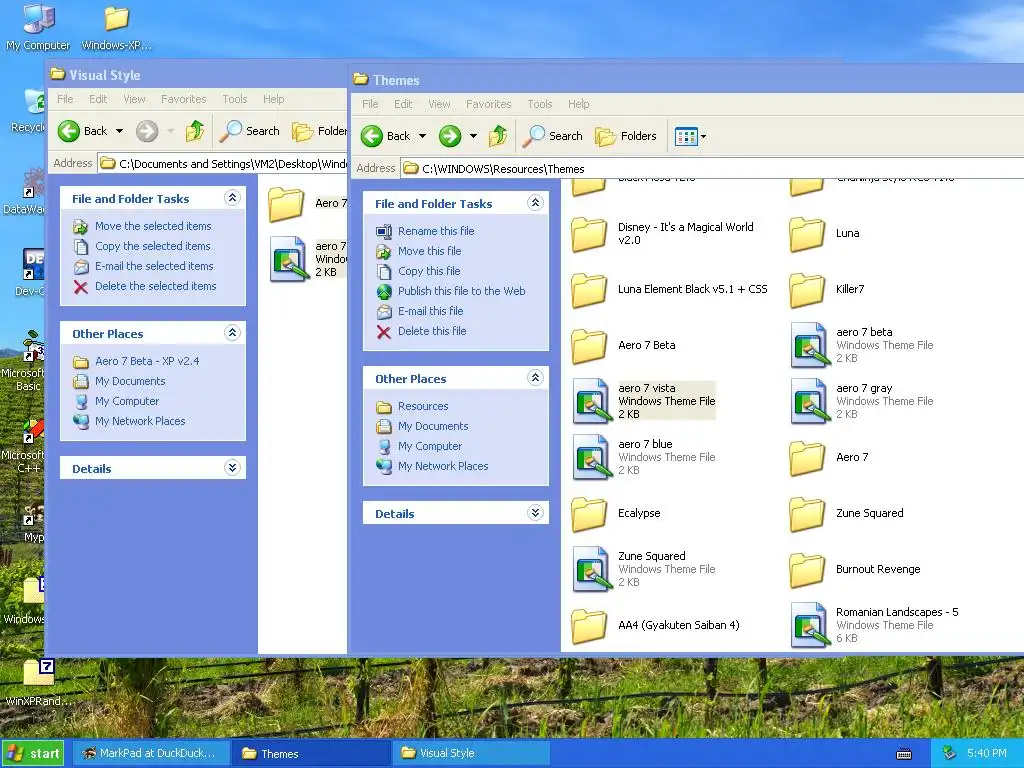The width and height of the screenshot is (1024, 768).
Task: Open View menu in Themes window
Action: pyautogui.click(x=440, y=104)
